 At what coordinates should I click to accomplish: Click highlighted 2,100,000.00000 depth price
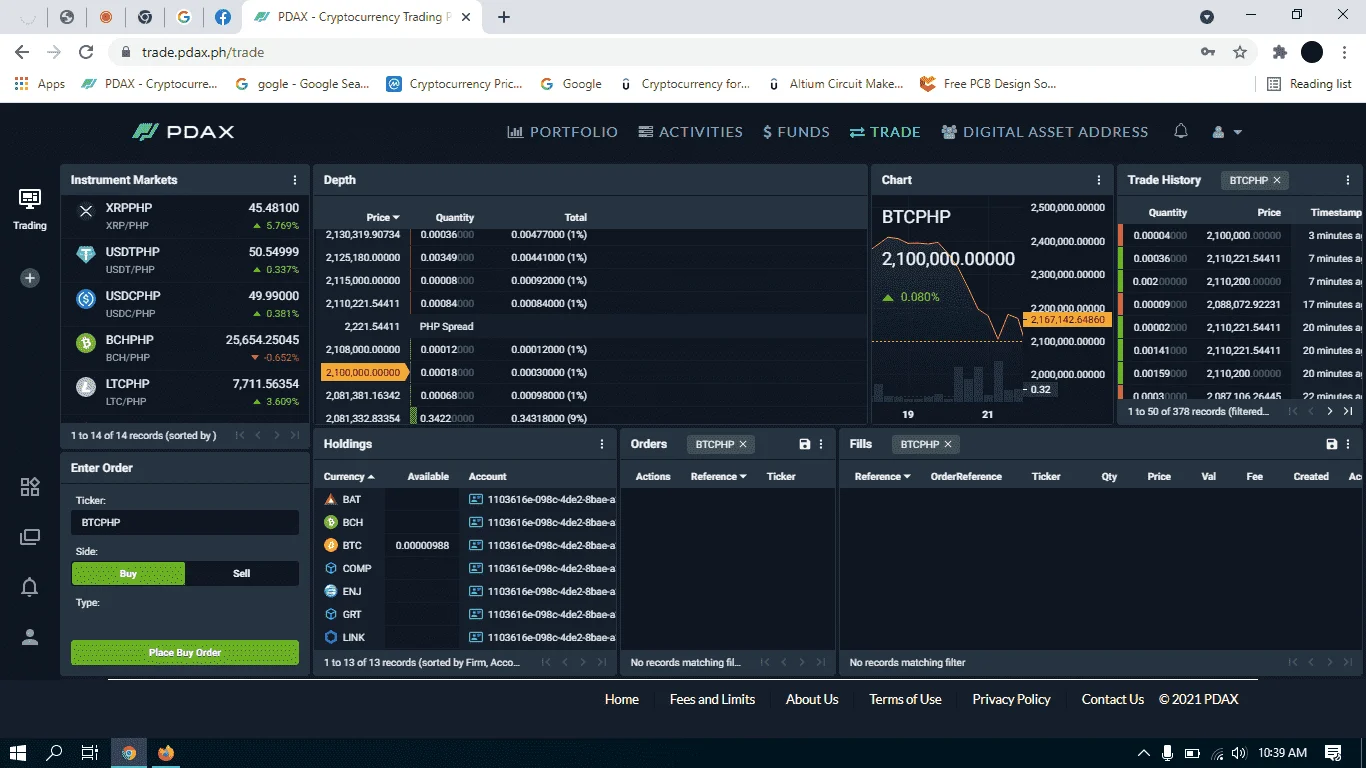[x=364, y=372]
